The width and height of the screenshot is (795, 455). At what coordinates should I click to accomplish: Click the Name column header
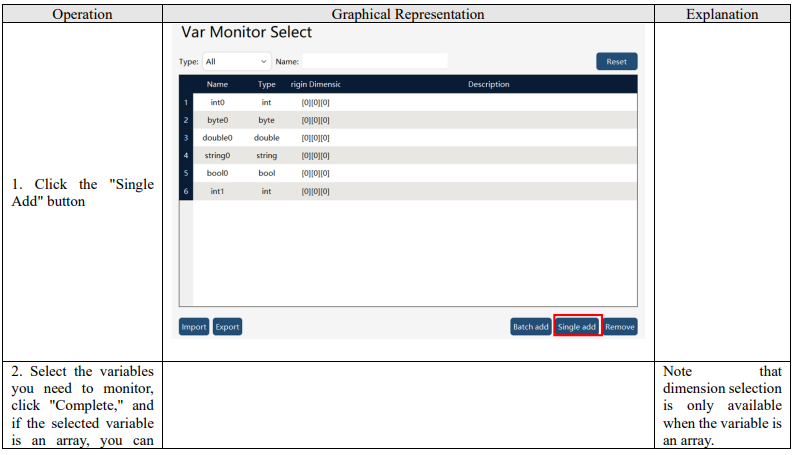click(x=218, y=84)
